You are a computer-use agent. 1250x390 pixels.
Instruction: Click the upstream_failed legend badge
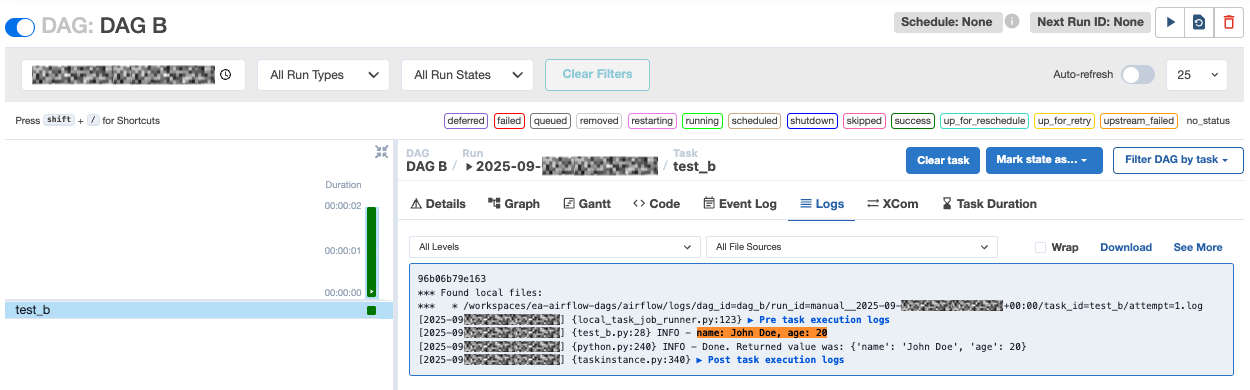[1138, 121]
